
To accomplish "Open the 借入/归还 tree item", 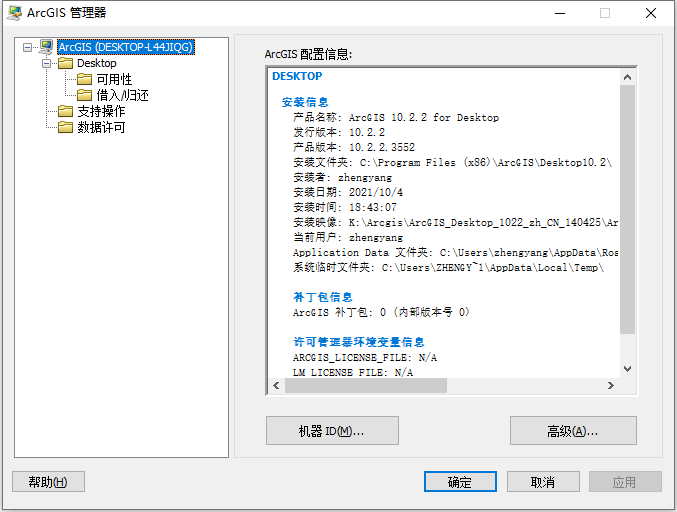I will click(x=122, y=95).
